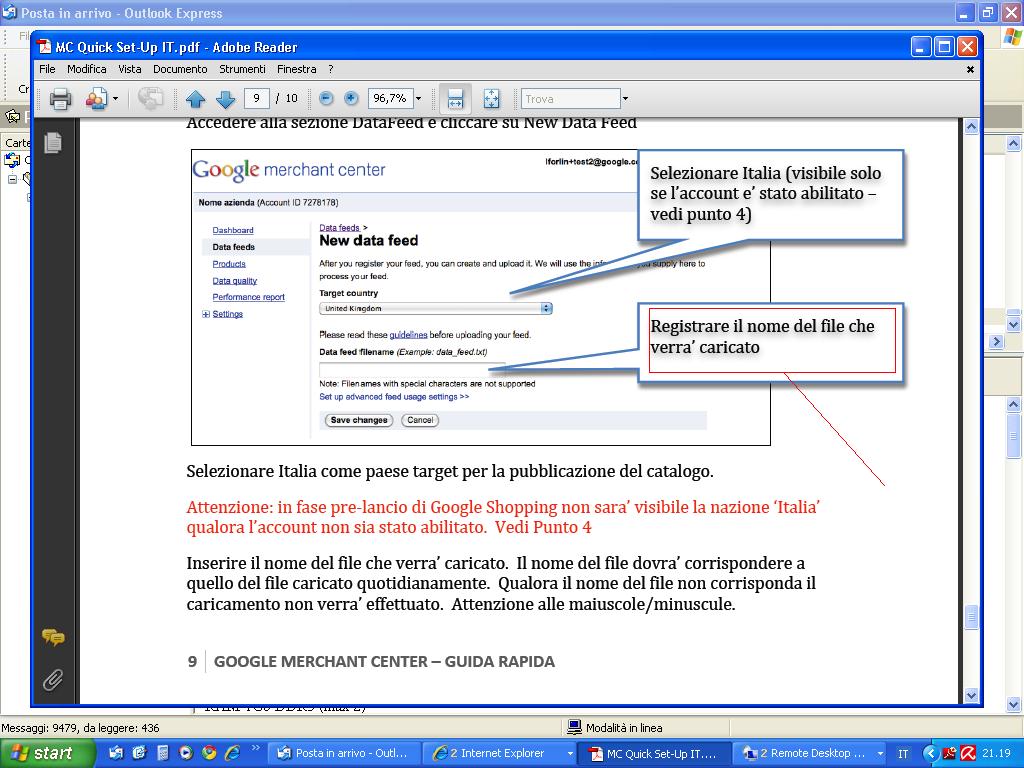This screenshot has height=768, width=1024.
Task: Open the Modifica menu
Action: 86,69
